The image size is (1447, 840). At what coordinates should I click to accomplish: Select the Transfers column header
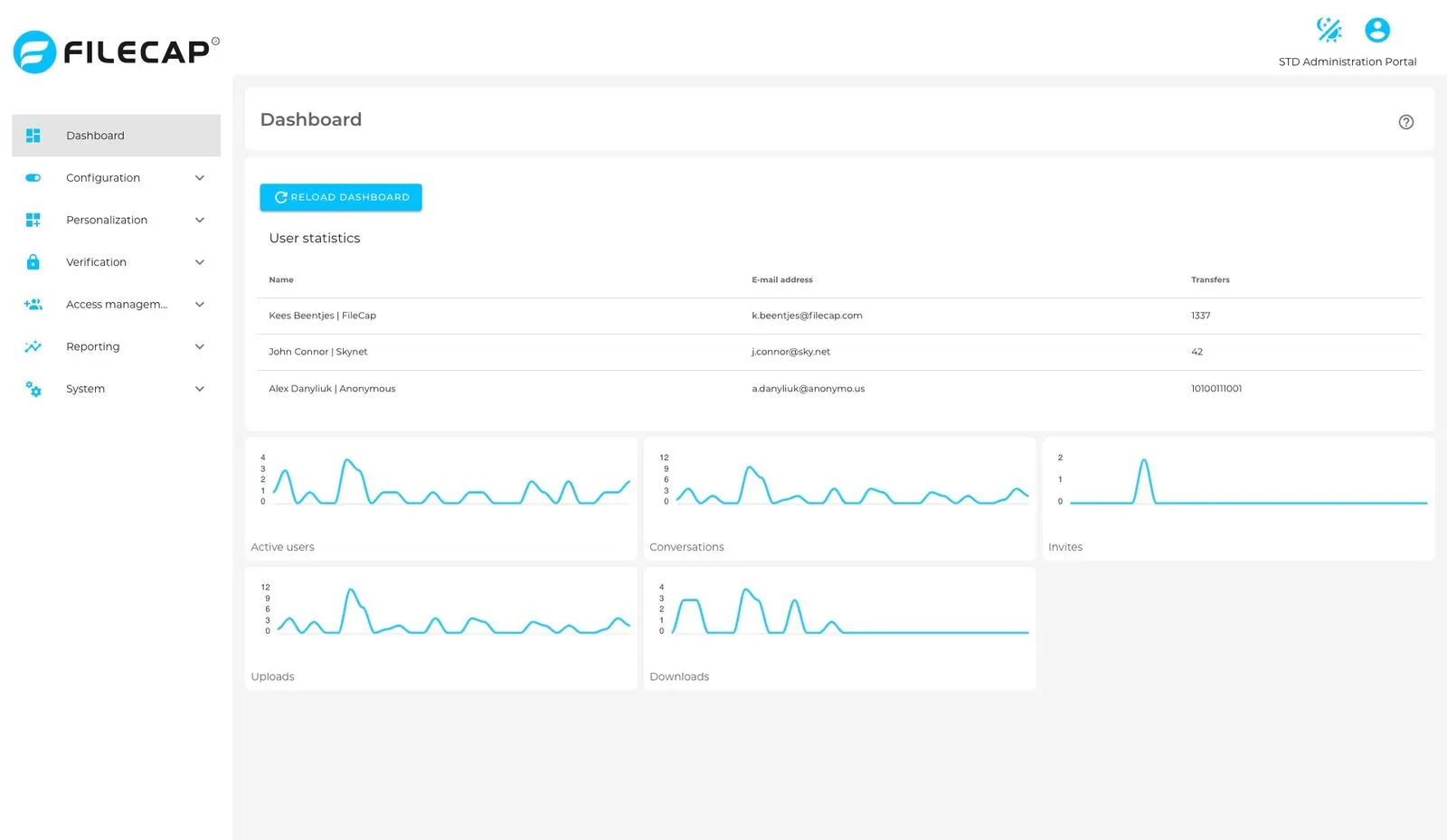click(1210, 279)
